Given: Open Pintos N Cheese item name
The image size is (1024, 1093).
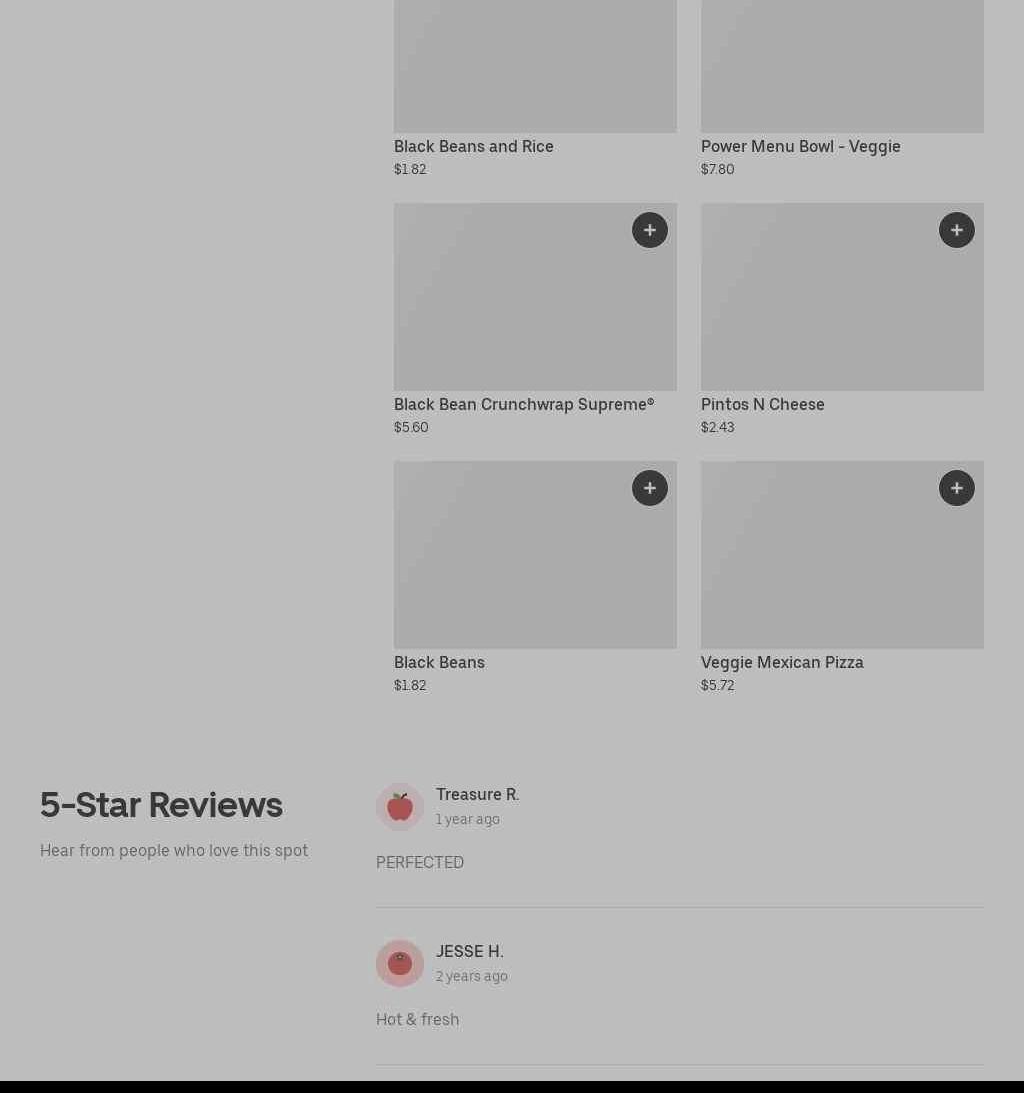Looking at the screenshot, I should [763, 404].
